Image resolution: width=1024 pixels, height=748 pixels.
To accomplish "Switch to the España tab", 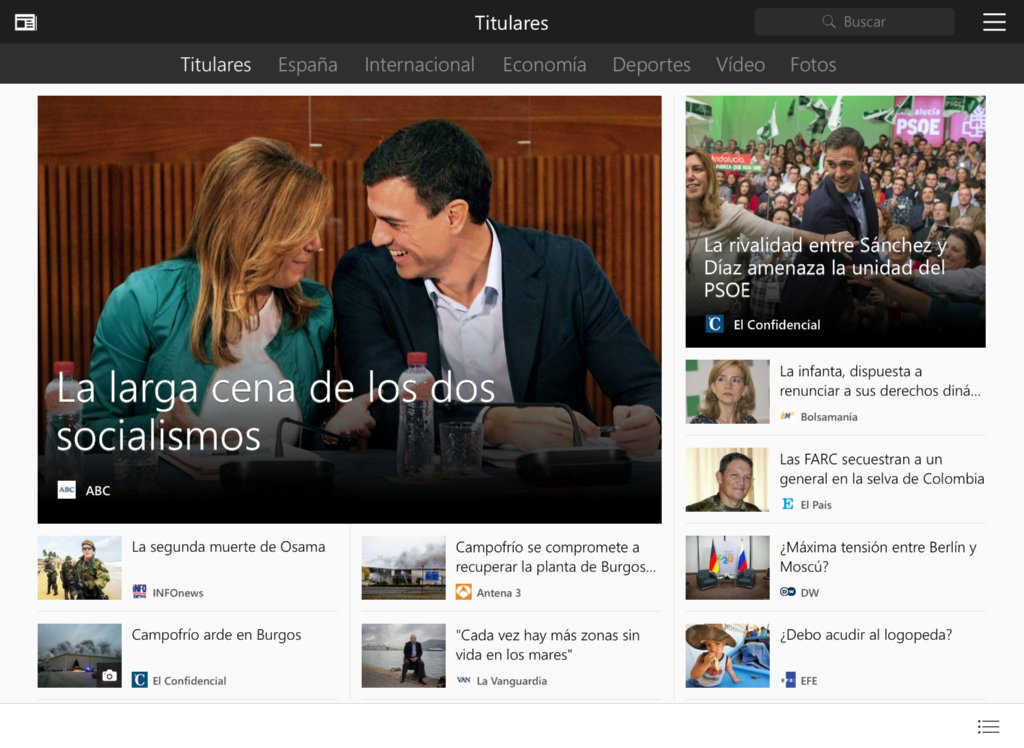I will click(308, 65).
